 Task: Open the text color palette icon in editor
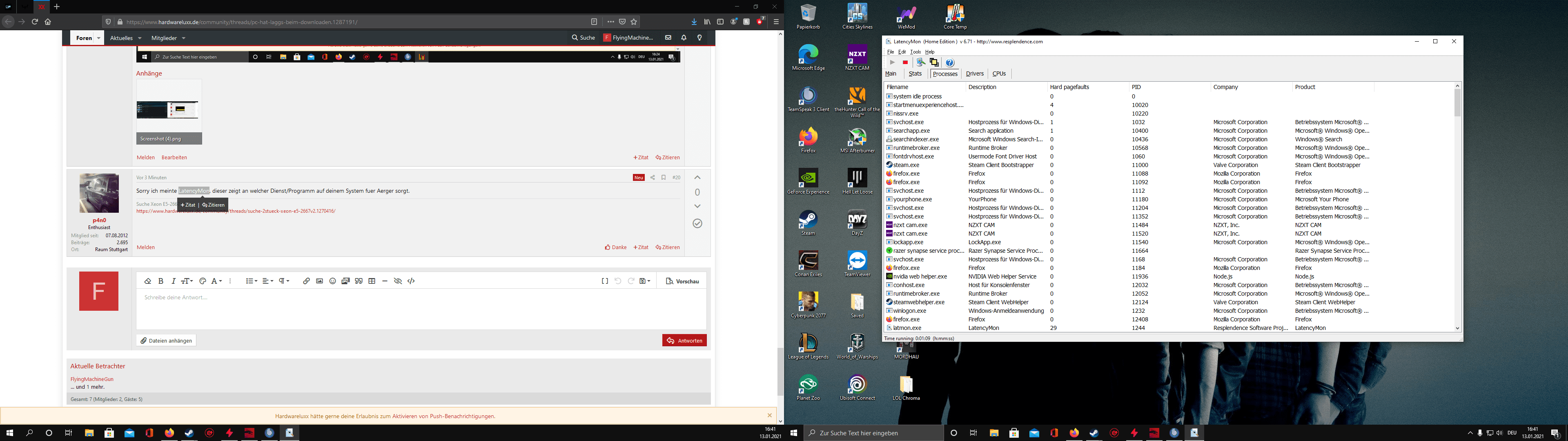[203, 281]
